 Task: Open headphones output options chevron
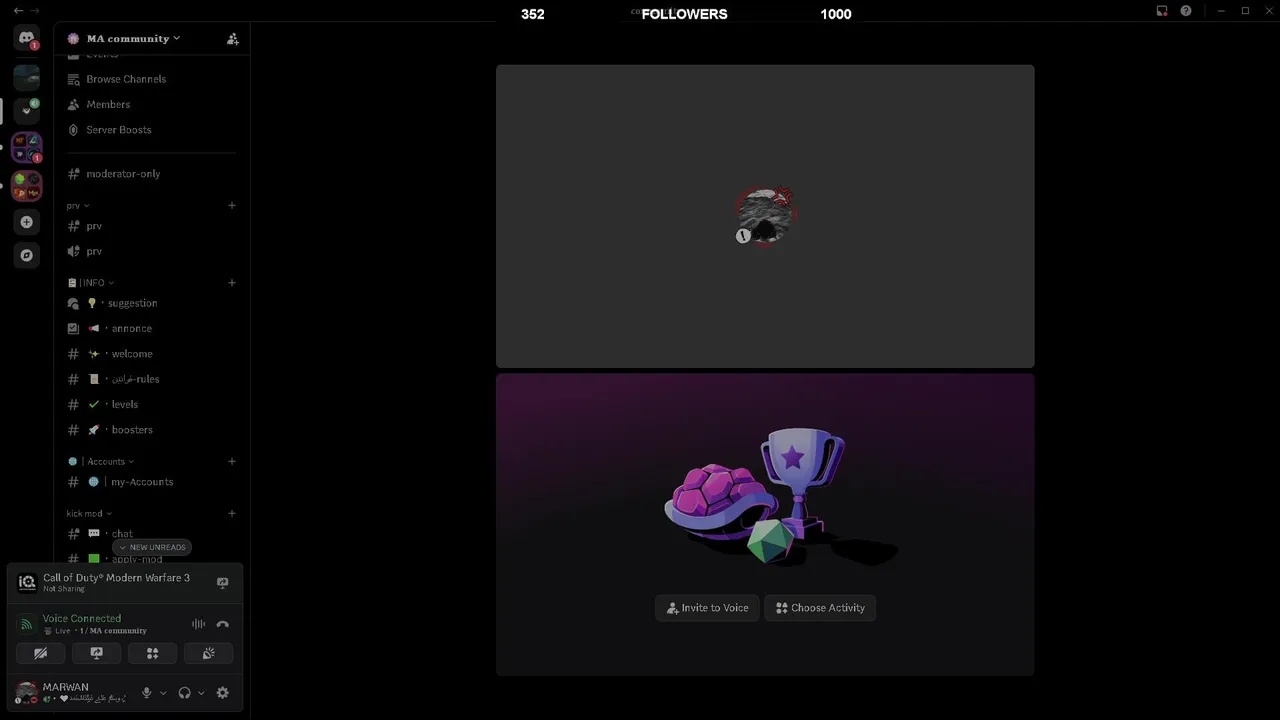(201, 693)
